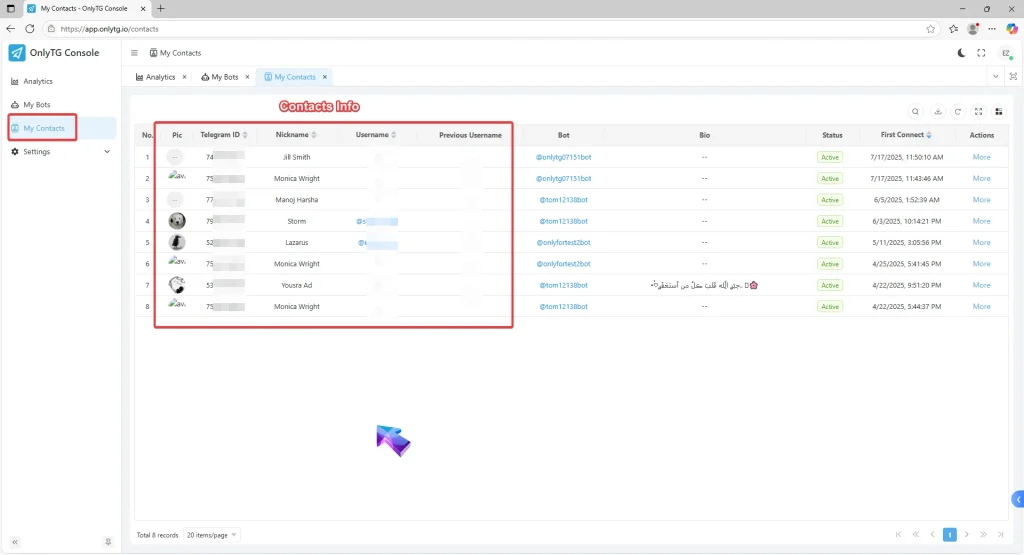The image size is (1024, 555).
Task: Open a new browser tab
Action: click(161, 8)
